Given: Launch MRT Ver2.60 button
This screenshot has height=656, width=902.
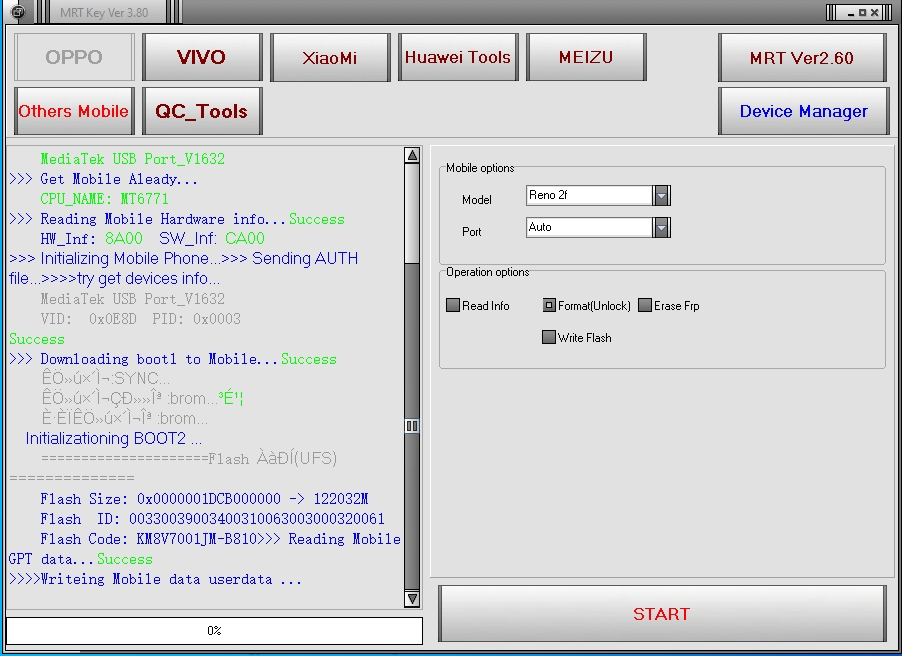Looking at the screenshot, I should coord(802,58).
